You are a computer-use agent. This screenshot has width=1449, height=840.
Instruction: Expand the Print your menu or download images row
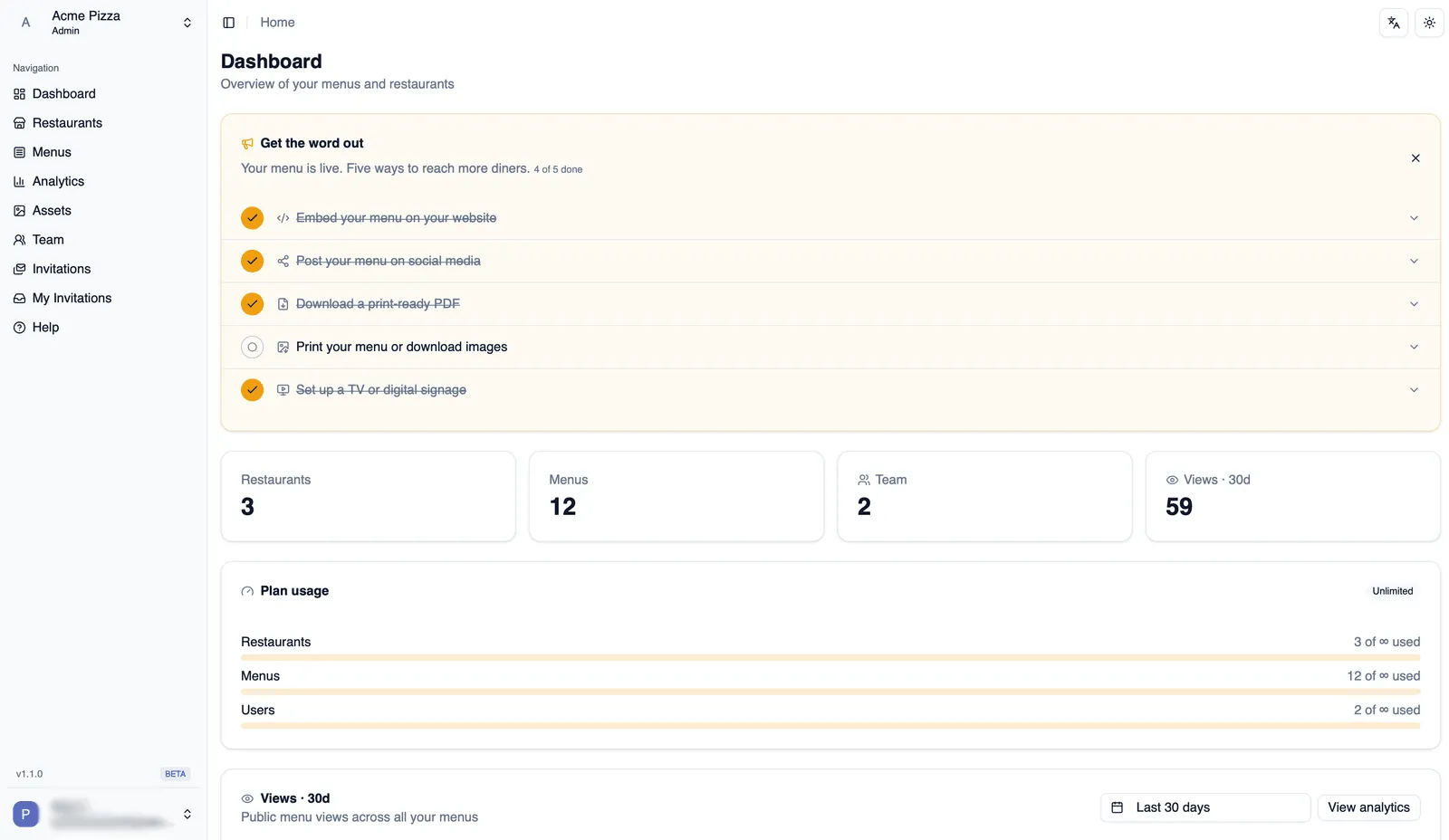(1414, 348)
